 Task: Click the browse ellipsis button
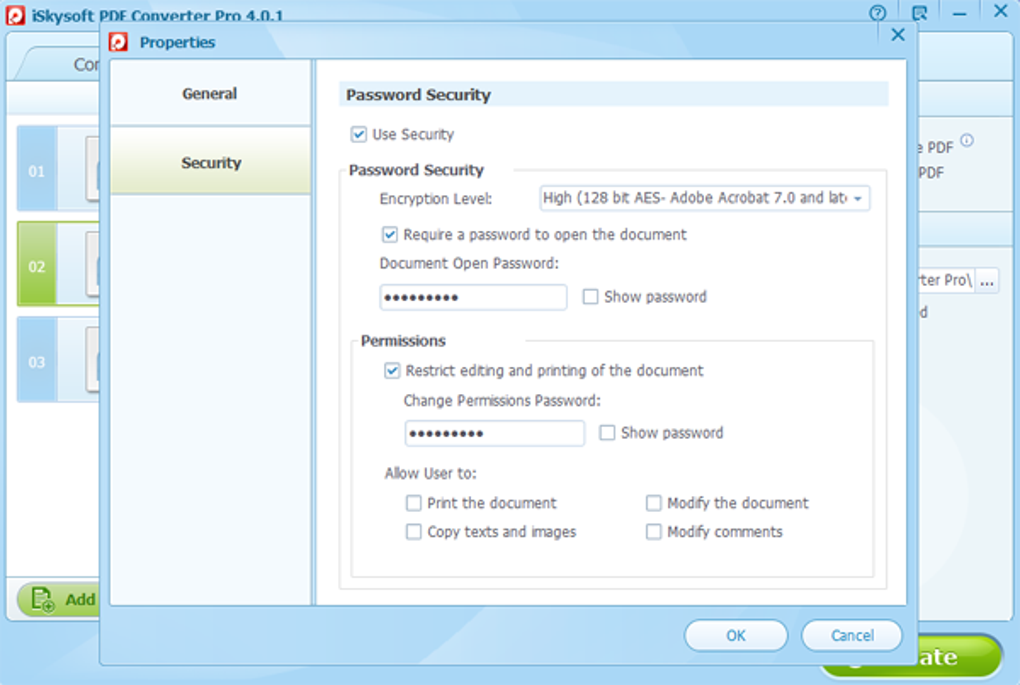(x=987, y=281)
